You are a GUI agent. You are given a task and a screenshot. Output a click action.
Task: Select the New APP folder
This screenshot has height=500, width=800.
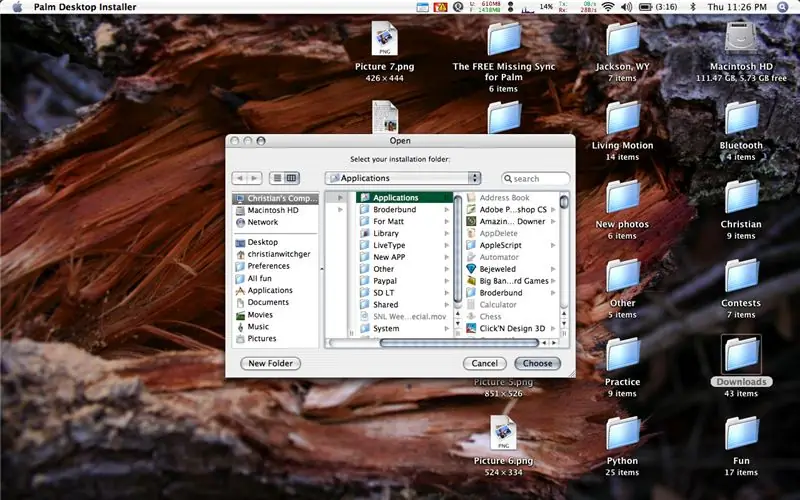pos(404,257)
